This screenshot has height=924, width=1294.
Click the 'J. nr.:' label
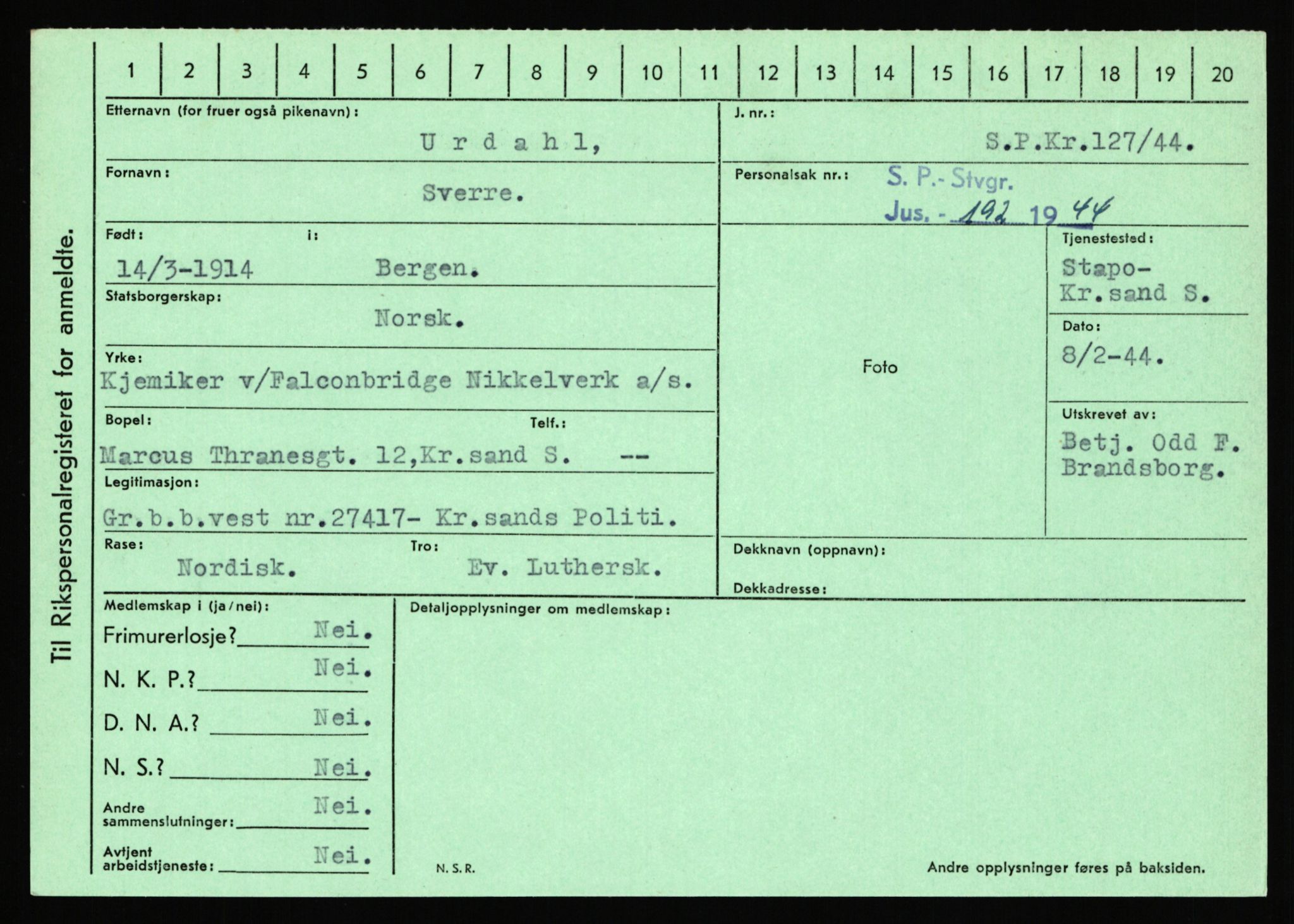tap(754, 114)
